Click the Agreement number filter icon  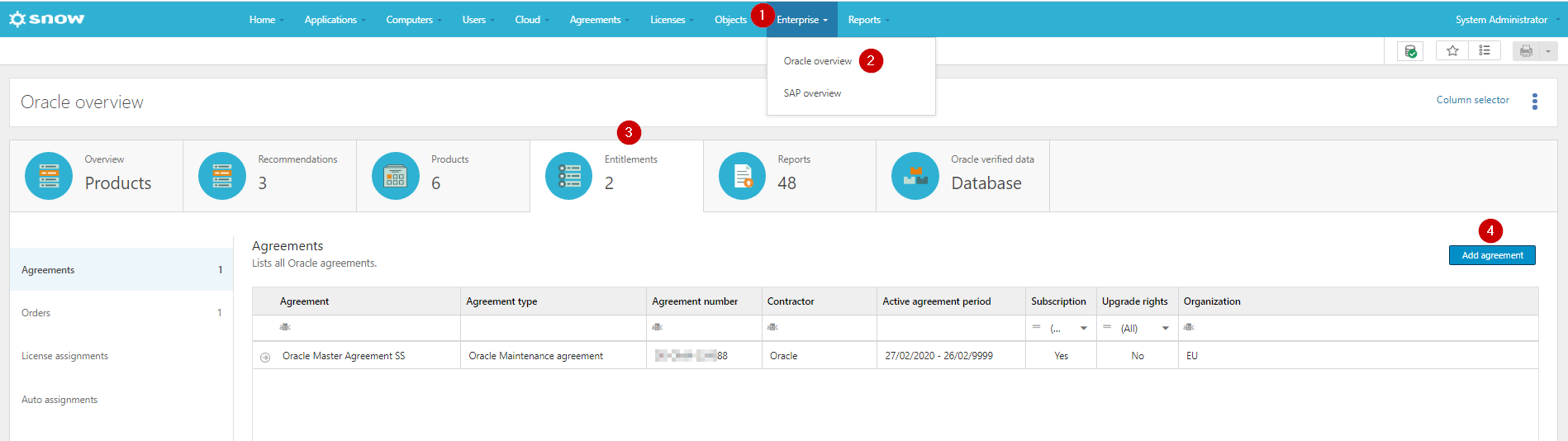657,327
